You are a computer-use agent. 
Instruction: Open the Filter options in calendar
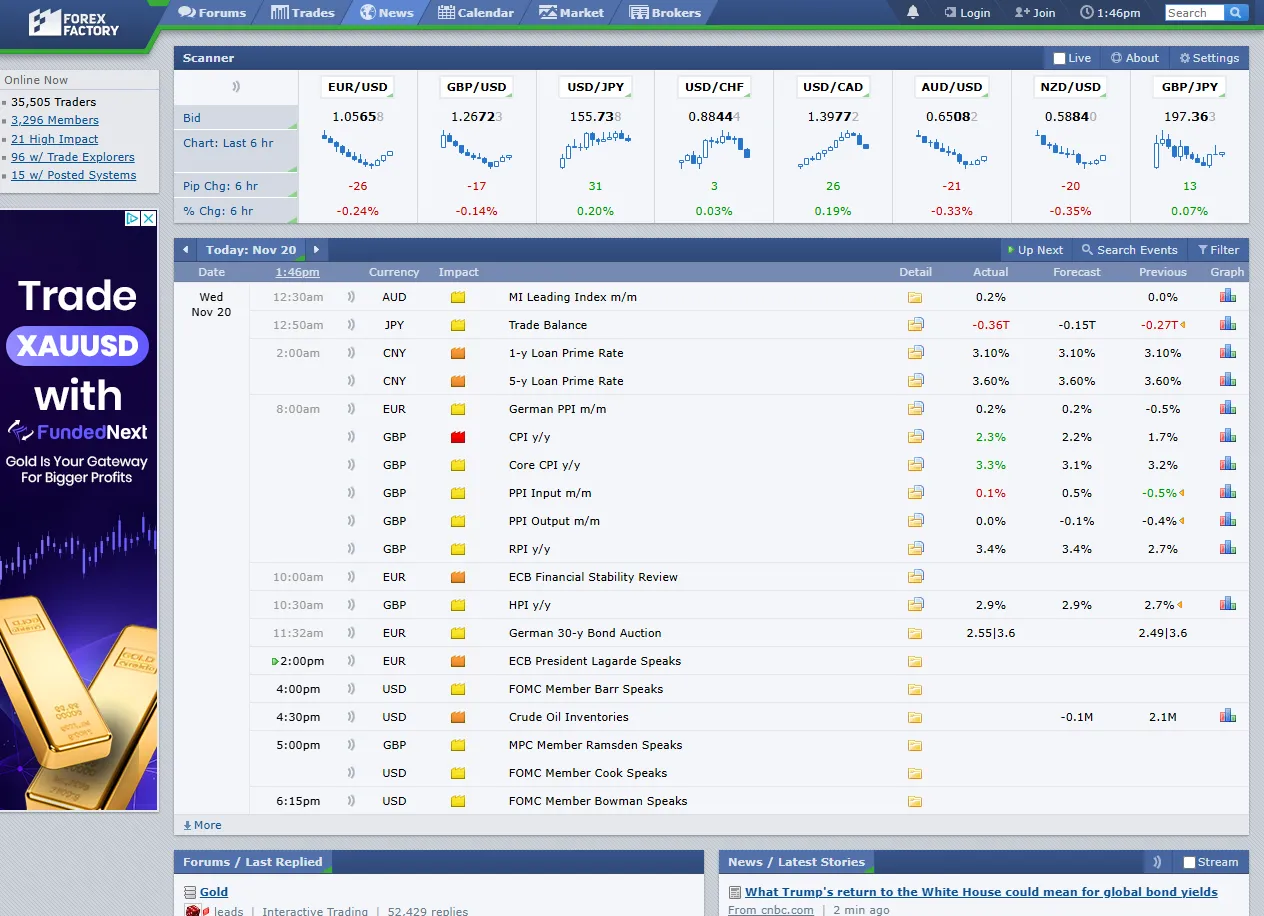pyautogui.click(x=1218, y=250)
